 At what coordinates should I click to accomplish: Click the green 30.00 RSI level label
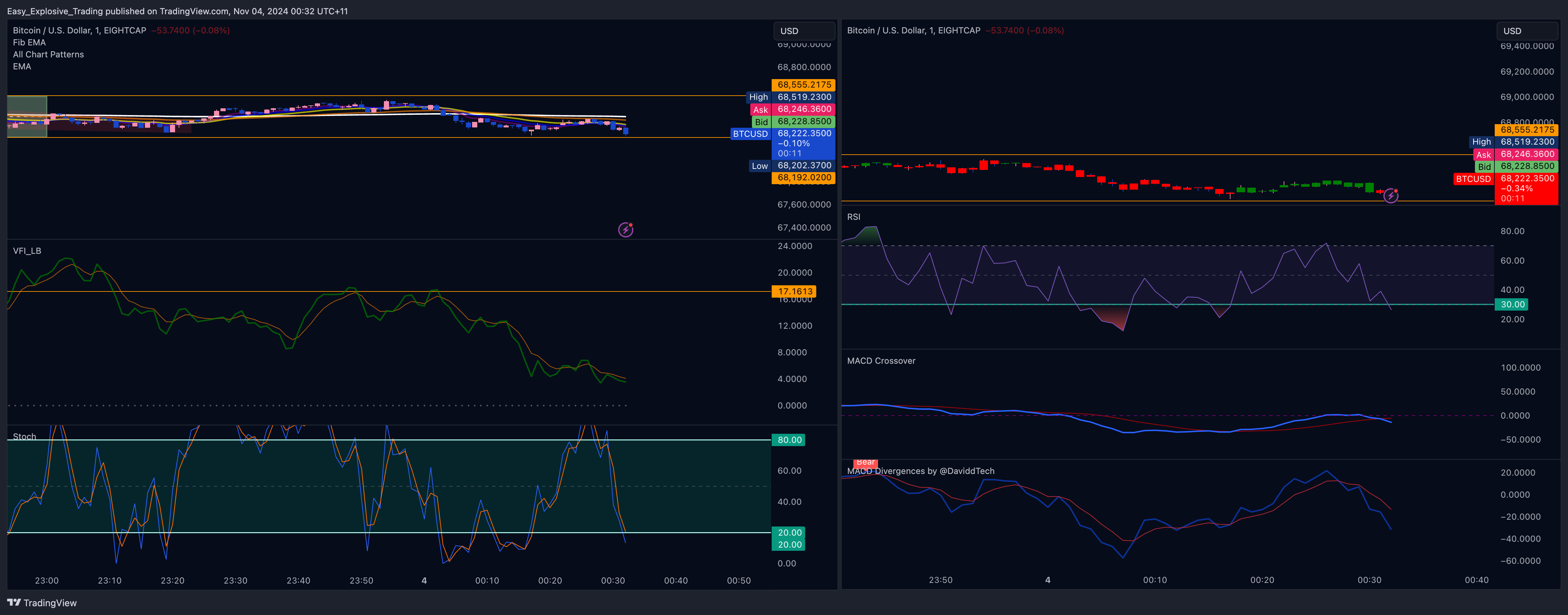pos(1512,304)
